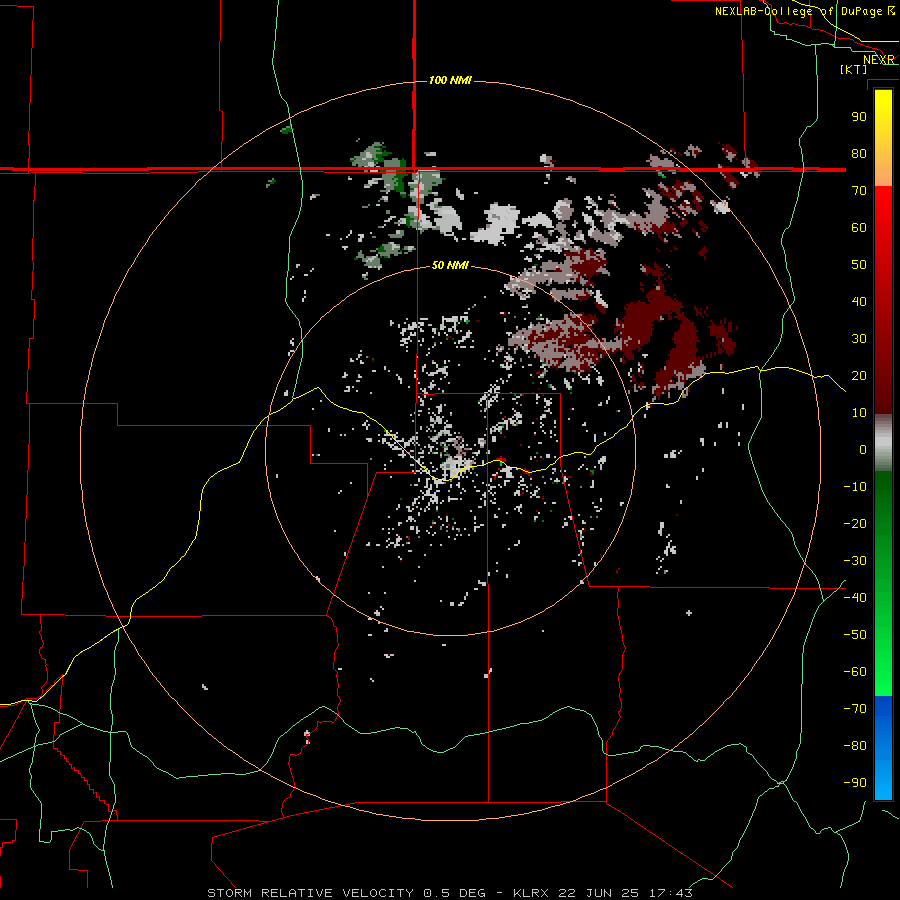The height and width of the screenshot is (900, 900).
Task: Click the 50 value on the velocity scale
Action: coord(859,265)
